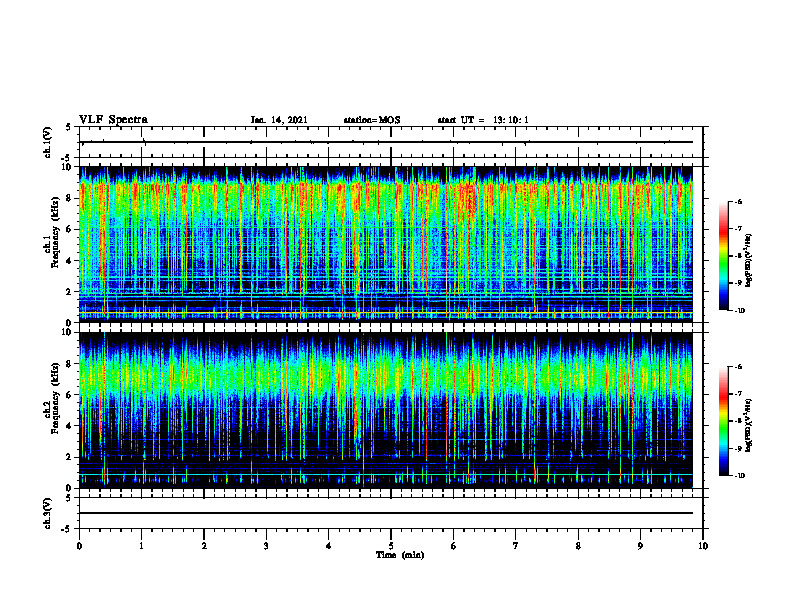Image resolution: width=792 pixels, height=612 pixels.
Task: Click the ch.3 voltage waveform trace
Action: point(386,513)
